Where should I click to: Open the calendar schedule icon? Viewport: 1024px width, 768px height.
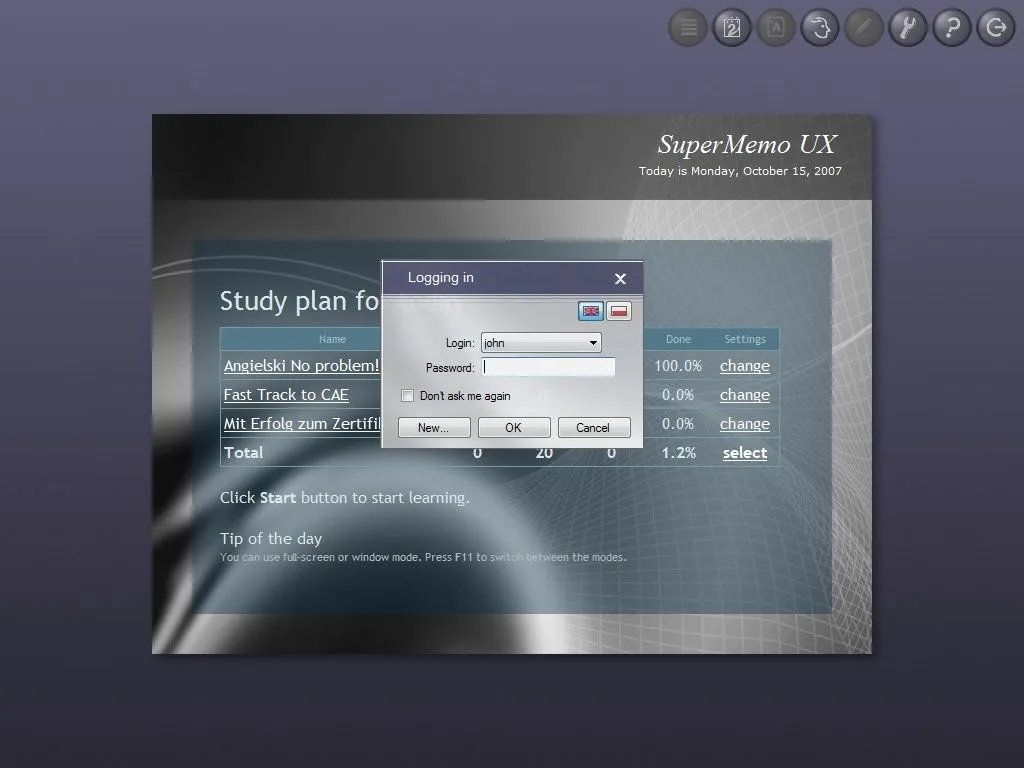point(731,27)
